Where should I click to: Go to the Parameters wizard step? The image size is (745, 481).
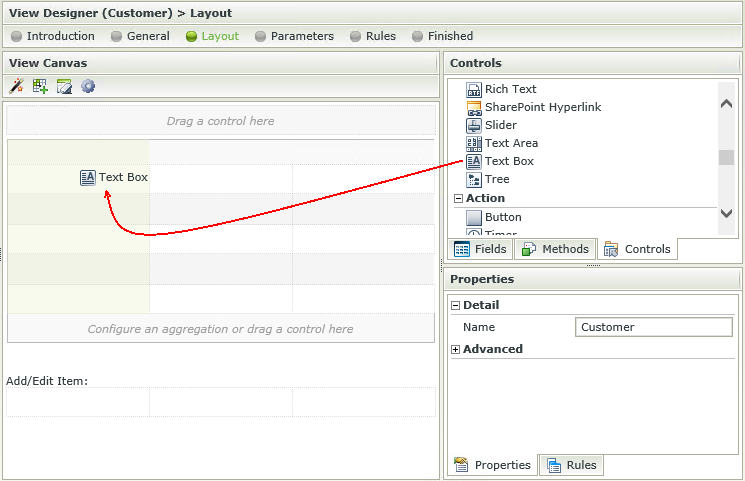[295, 36]
